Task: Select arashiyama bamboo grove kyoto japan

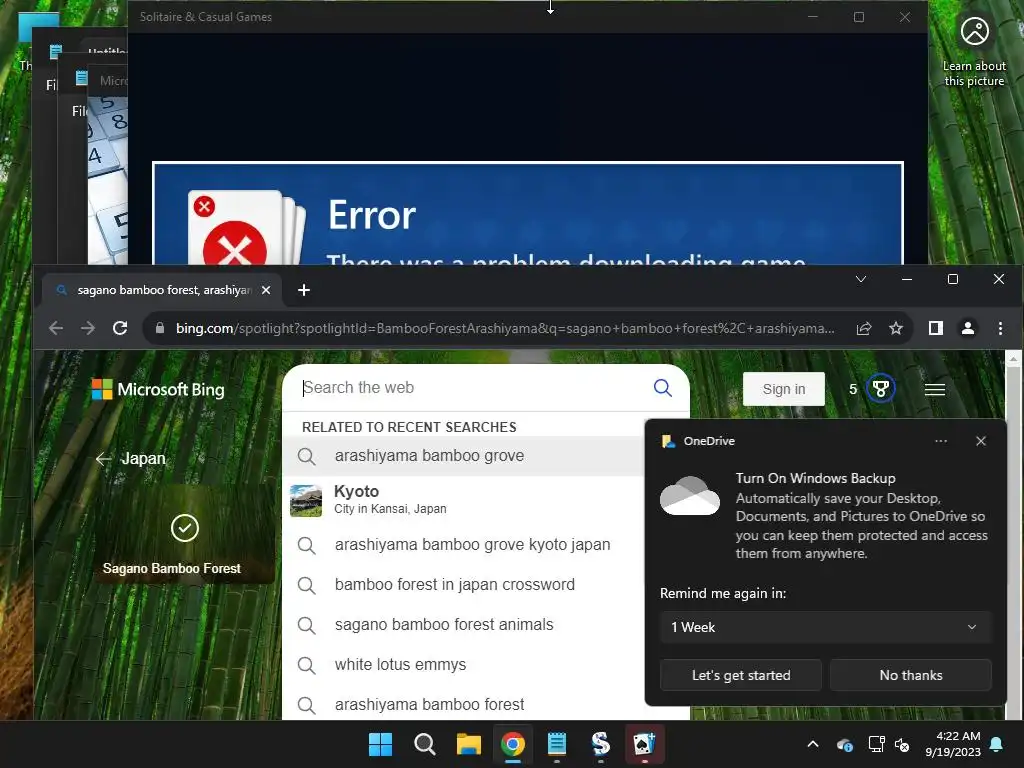Action: pyautogui.click(x=464, y=545)
